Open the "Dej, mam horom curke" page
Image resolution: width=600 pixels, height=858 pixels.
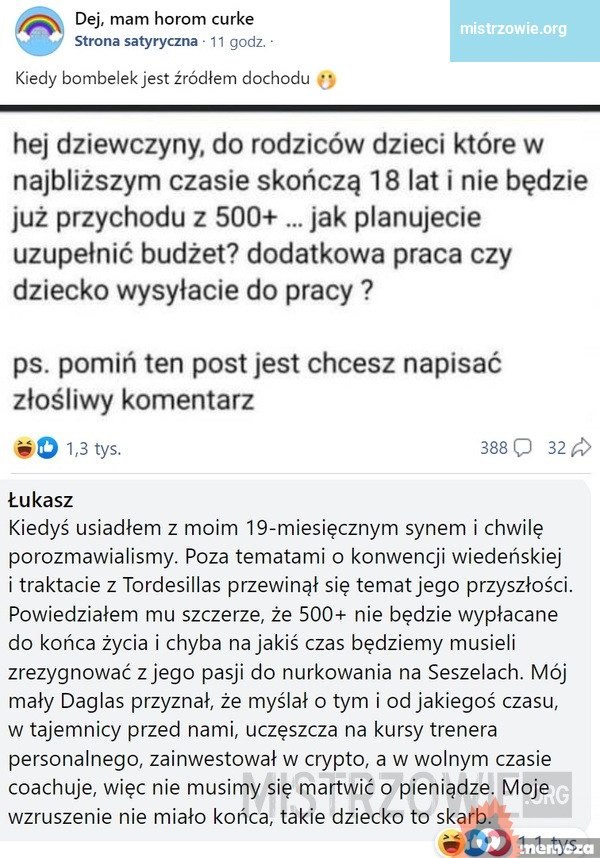164,18
